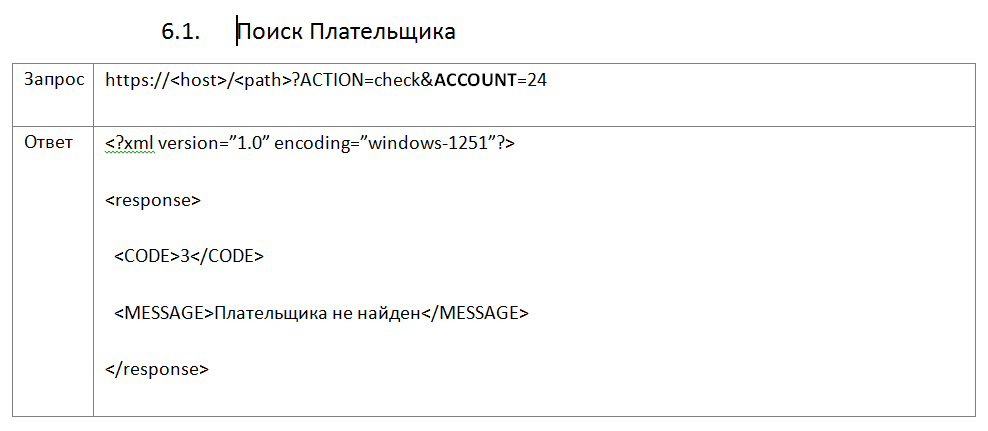Click the heading number 6.1.
The height and width of the screenshot is (431, 988).
181,32
